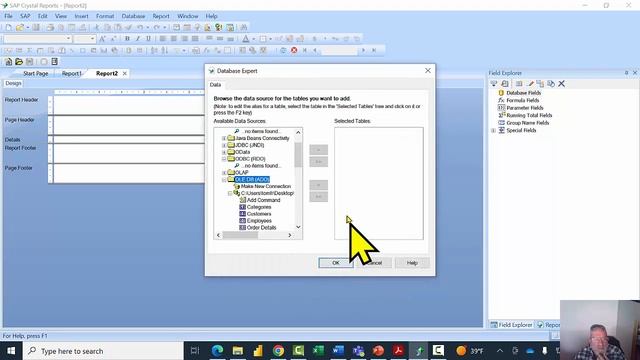Switch to the Start Page tab
Viewport: 640px width, 360px height.
click(35, 73)
